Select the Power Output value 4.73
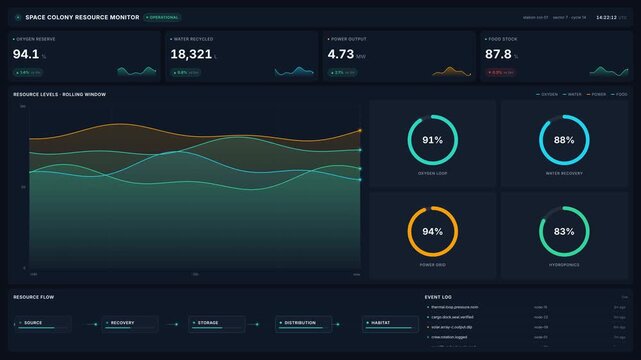This screenshot has width=641, height=360. [341, 54]
